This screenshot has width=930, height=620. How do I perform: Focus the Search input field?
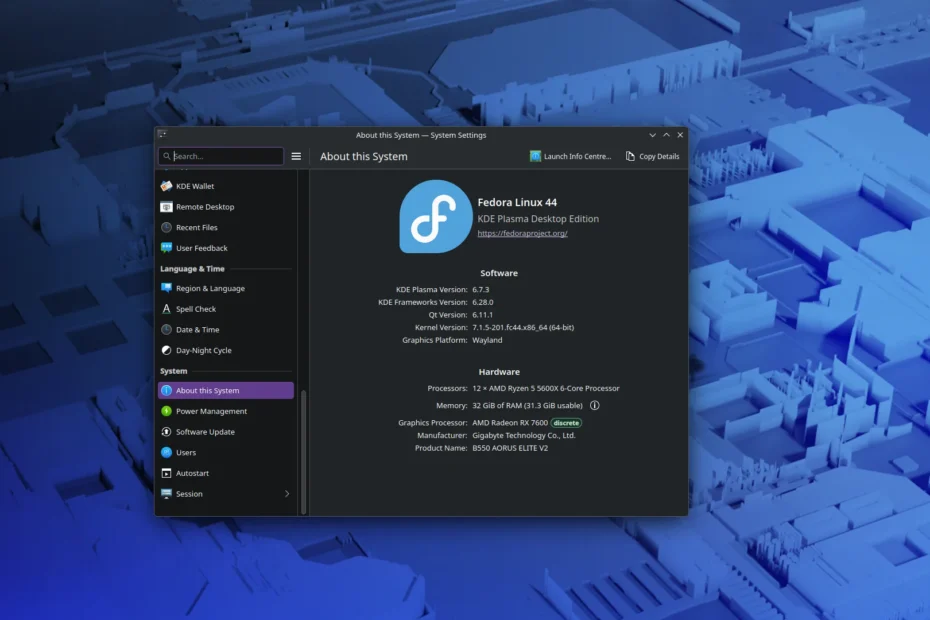click(x=221, y=156)
